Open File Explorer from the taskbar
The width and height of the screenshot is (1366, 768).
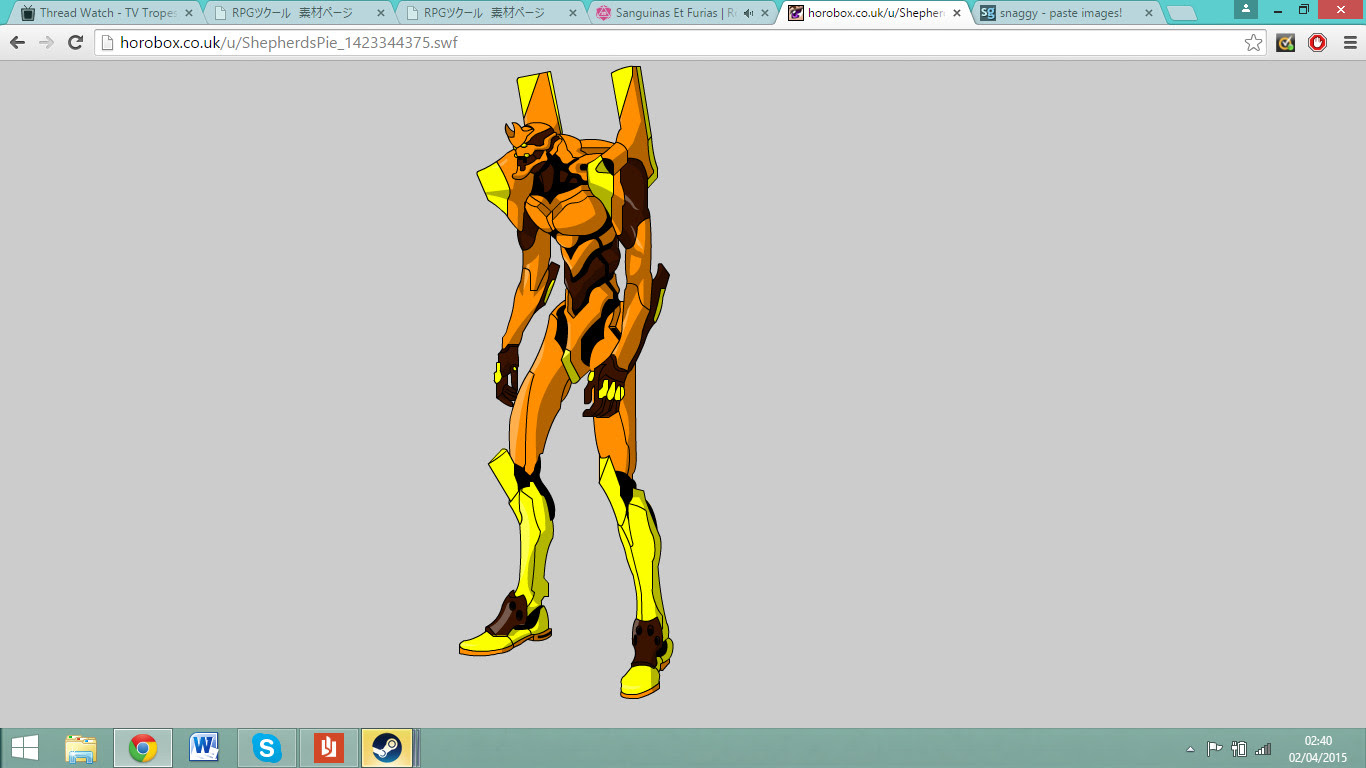tap(81, 748)
